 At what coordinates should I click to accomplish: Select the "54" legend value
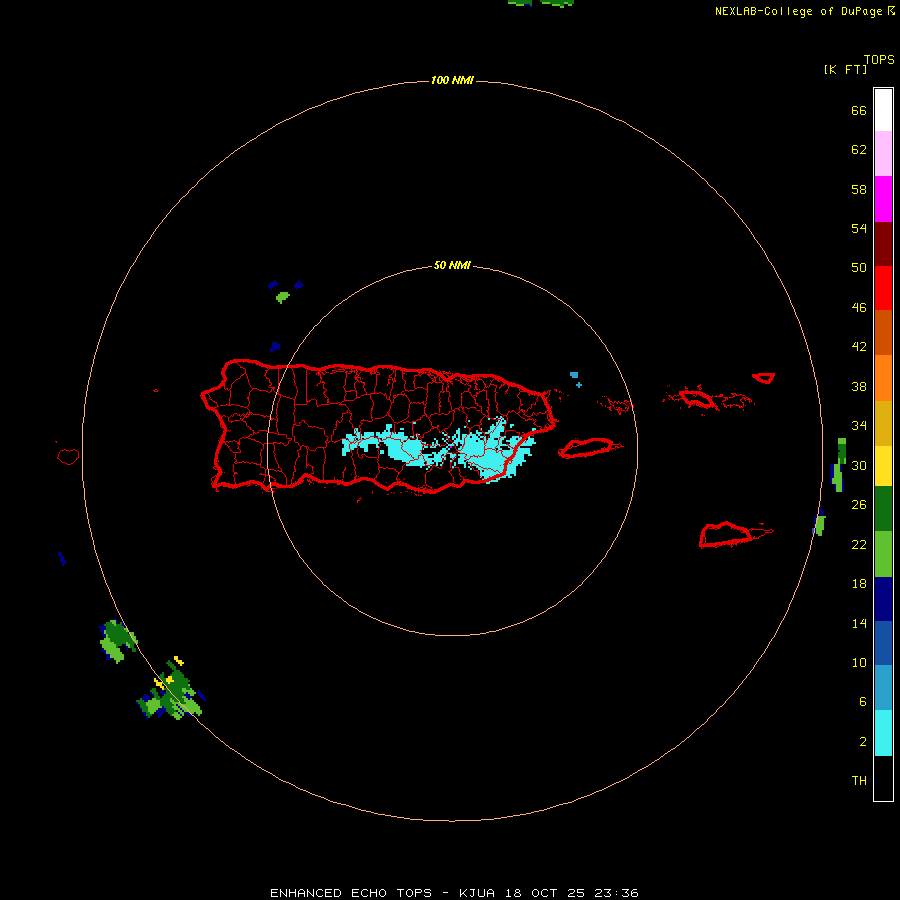pyautogui.click(x=859, y=228)
